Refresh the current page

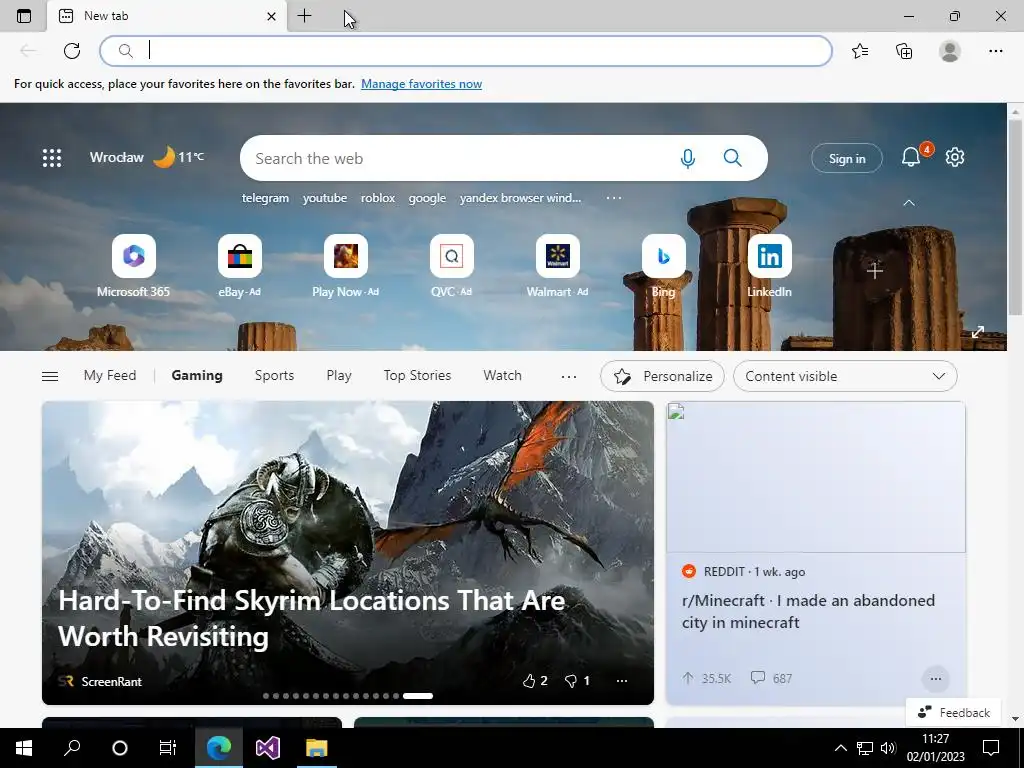[72, 51]
